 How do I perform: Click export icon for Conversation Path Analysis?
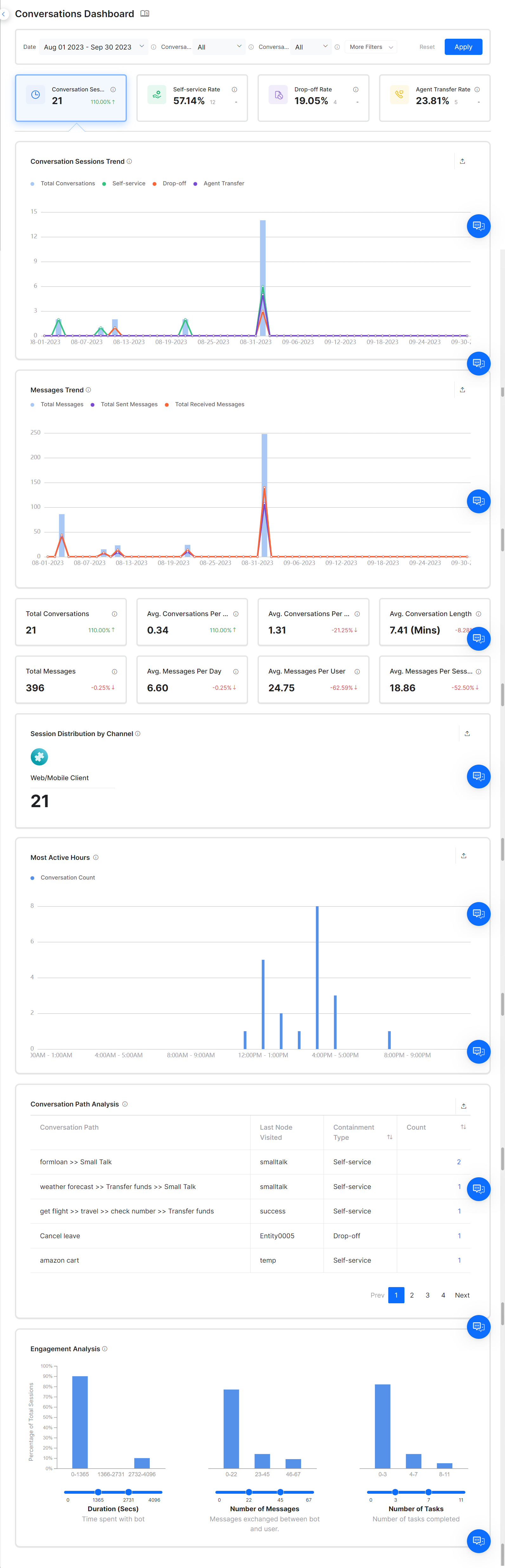pyautogui.click(x=463, y=1106)
